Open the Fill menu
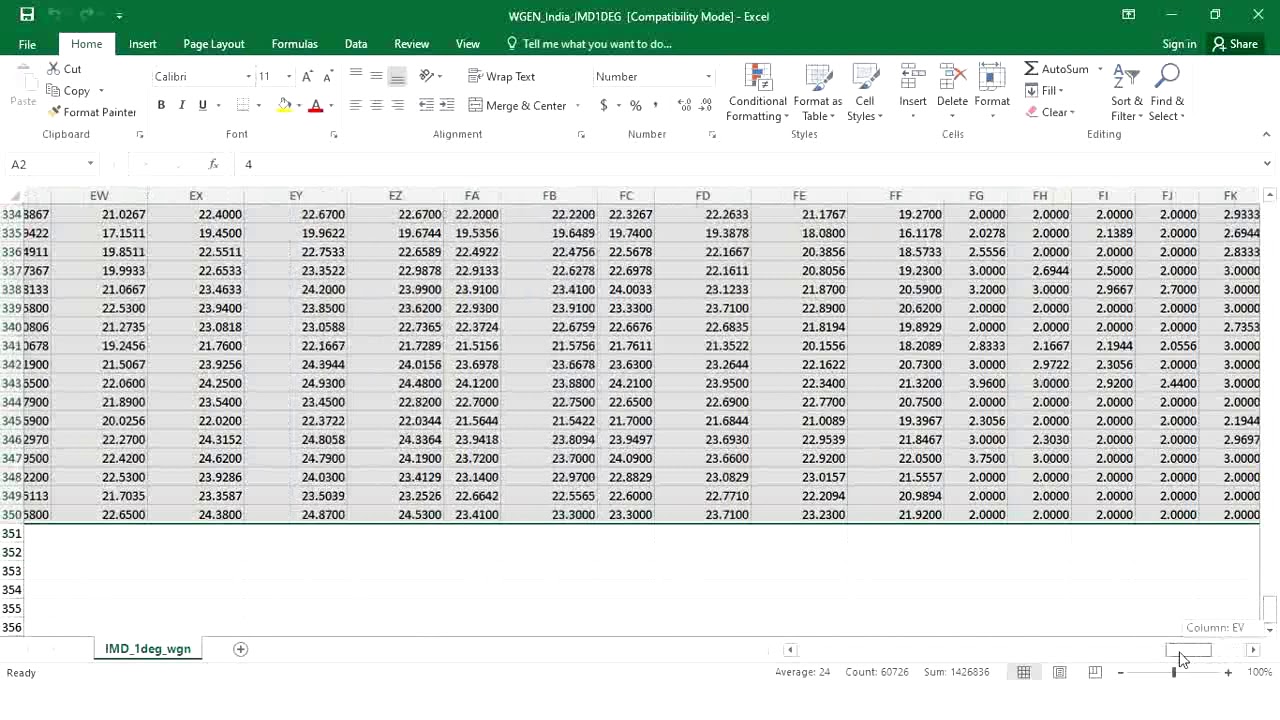Screen dimensions: 1280x720 tap(1044, 91)
